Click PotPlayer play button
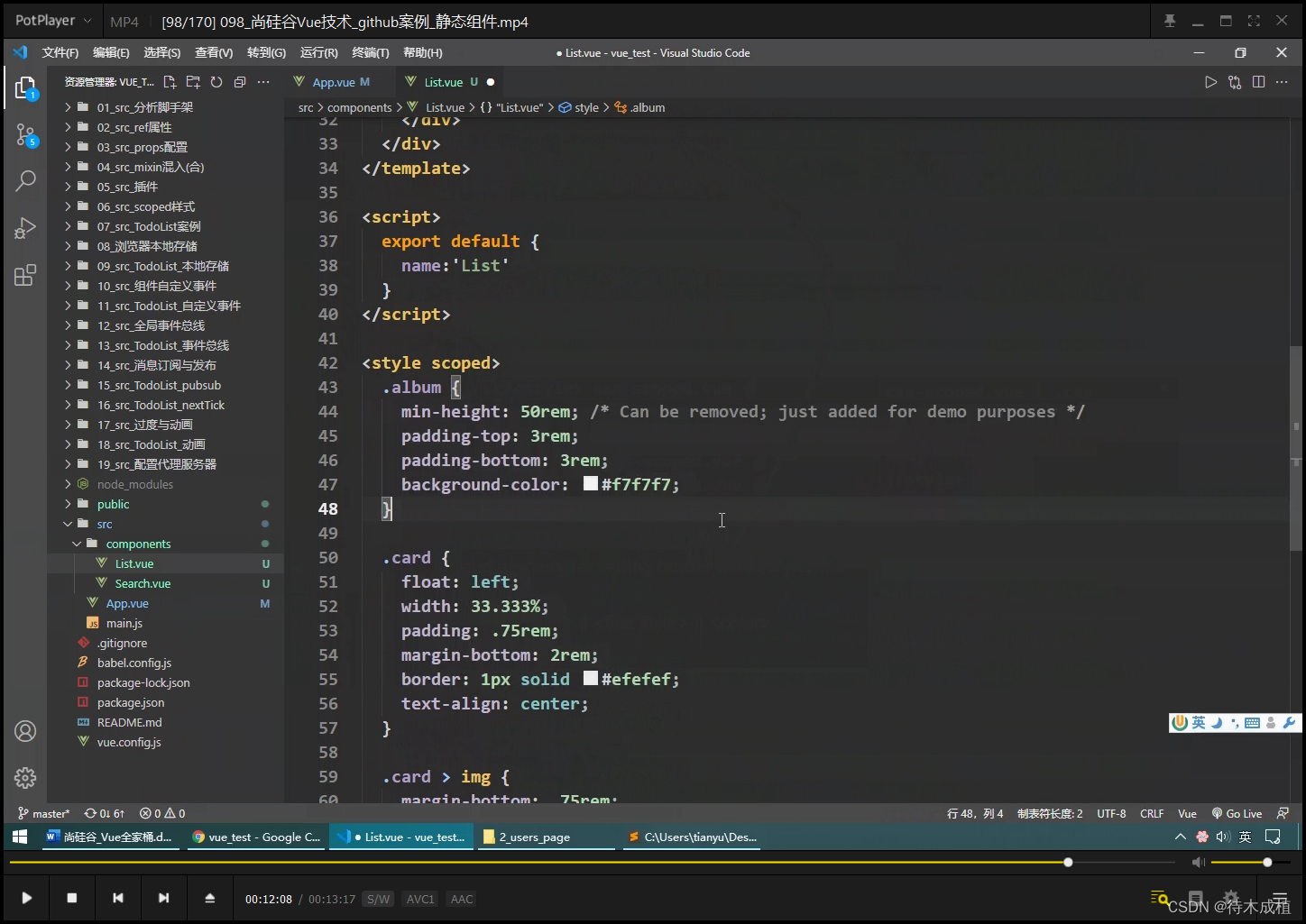Image resolution: width=1306 pixels, height=924 pixels. (26, 898)
